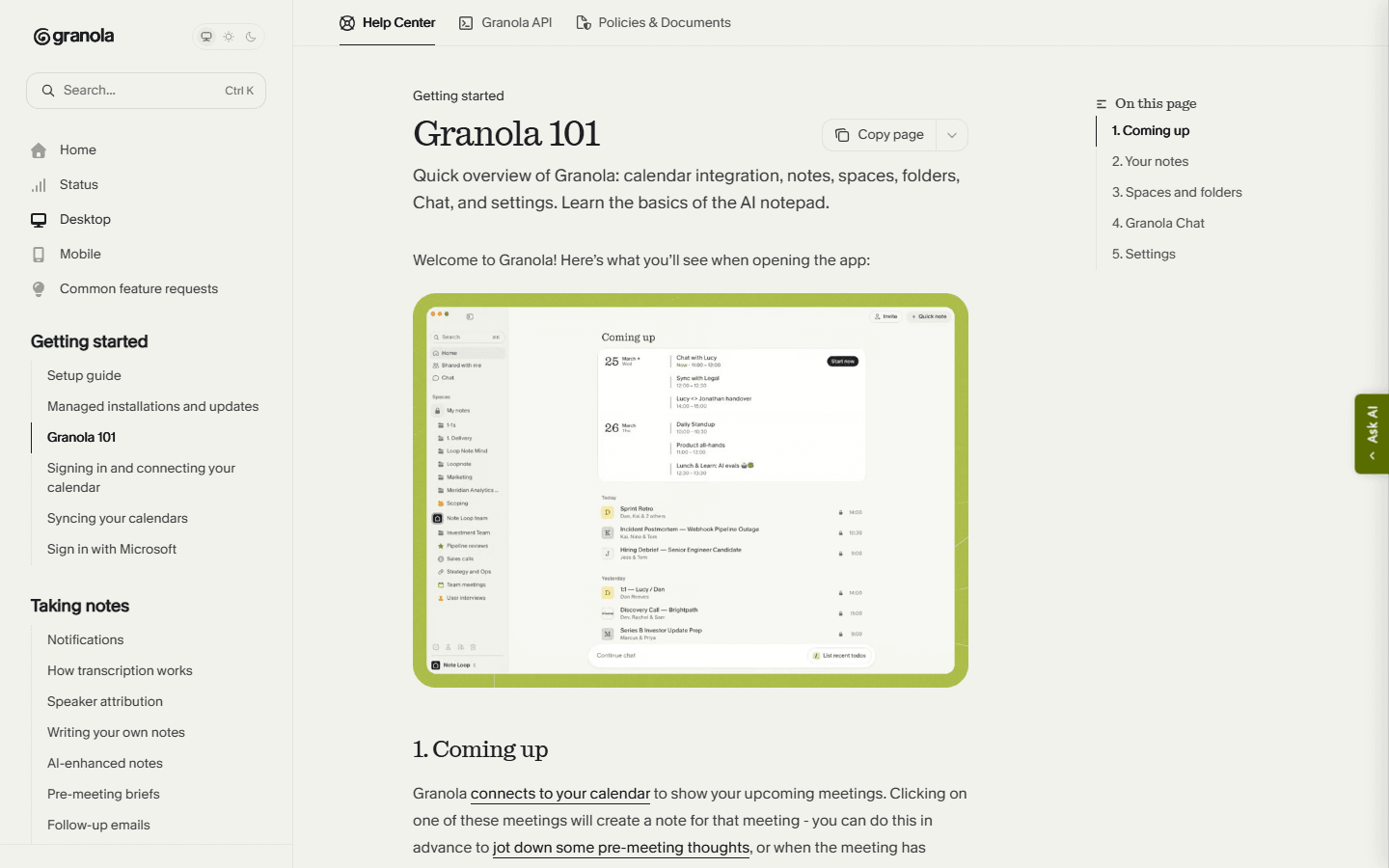Screen dimensions: 1389x868
Task: Click the Copy page button
Action: [879, 135]
